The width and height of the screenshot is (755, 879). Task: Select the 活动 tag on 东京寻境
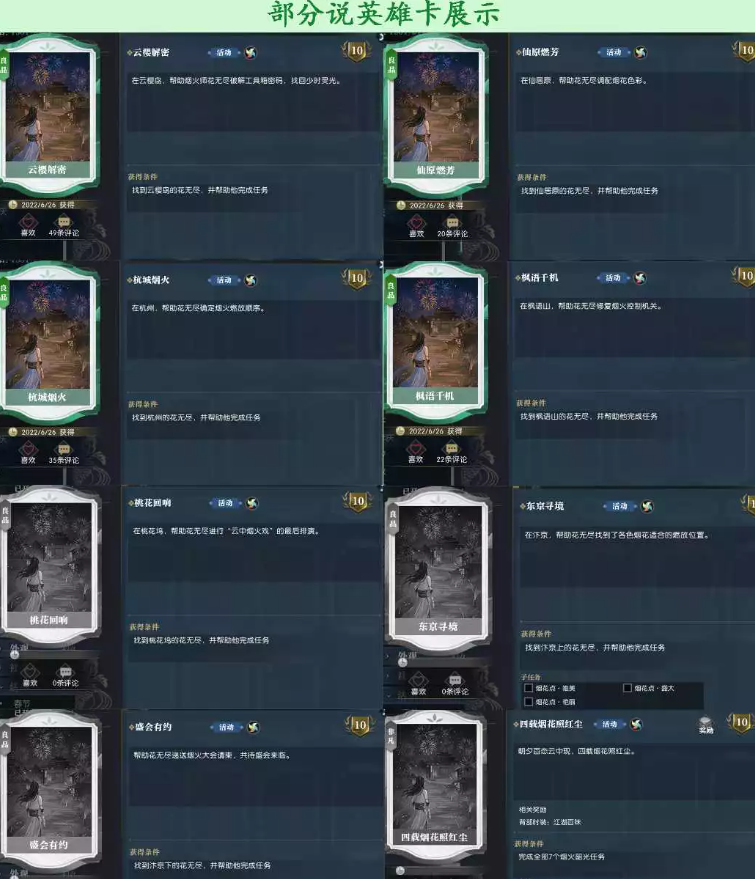click(620, 506)
